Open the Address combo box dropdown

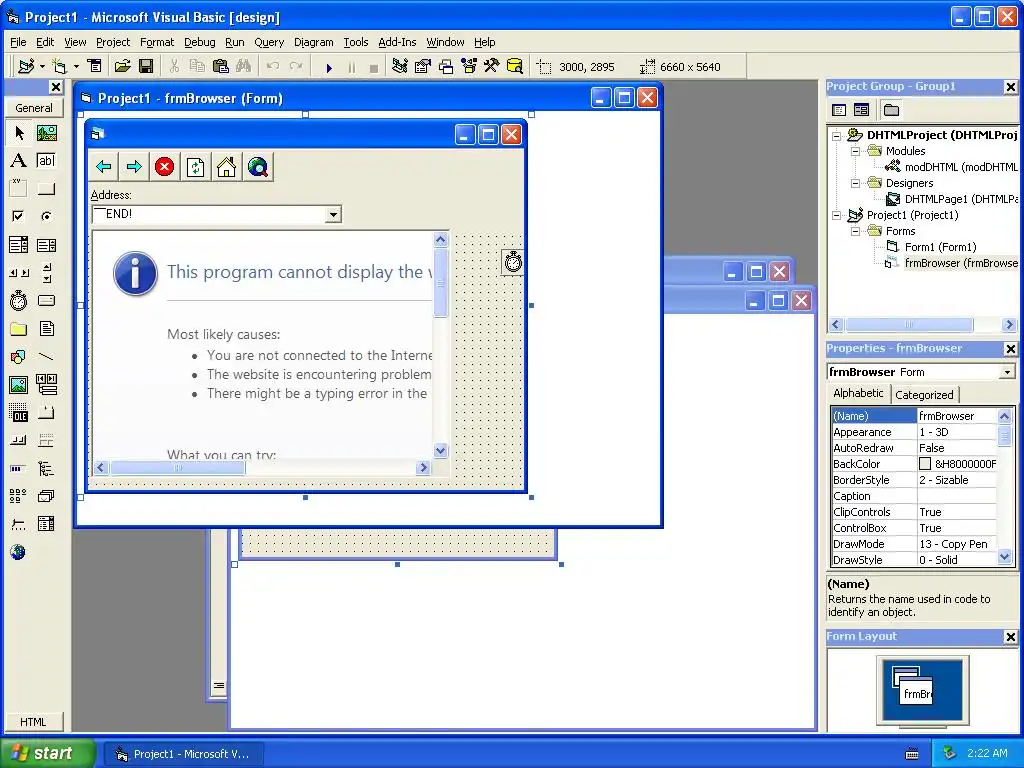point(333,214)
